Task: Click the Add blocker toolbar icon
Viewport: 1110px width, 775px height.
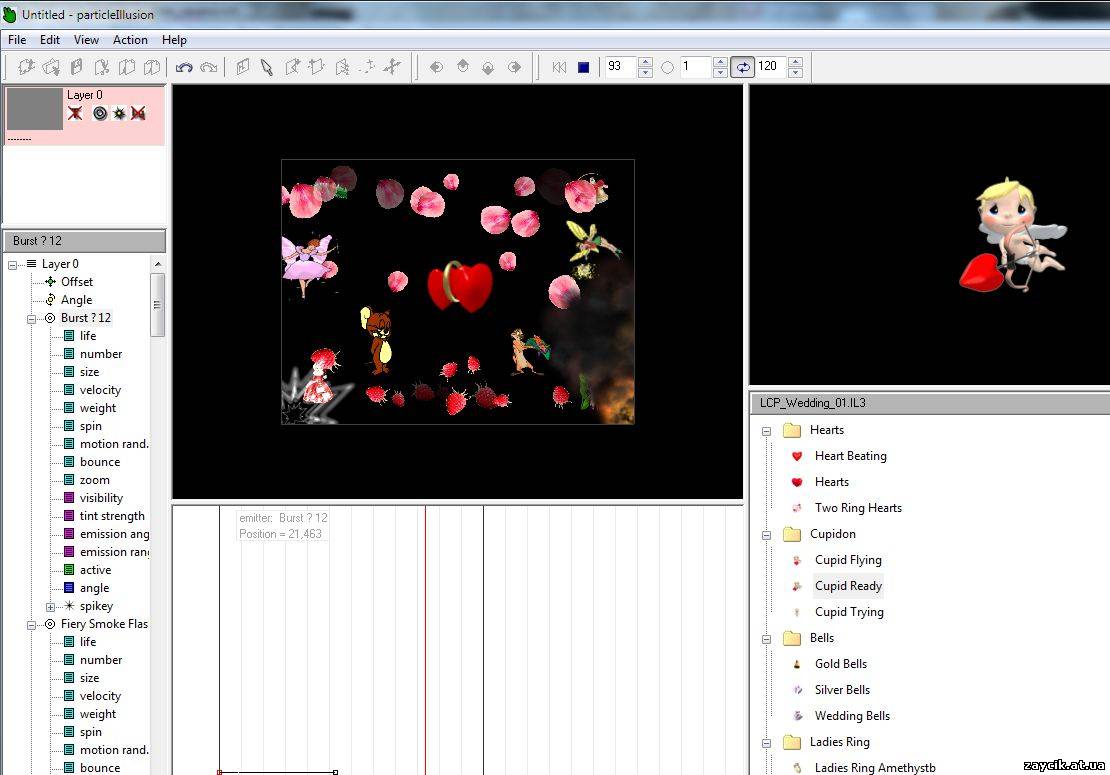Action: (x=342, y=67)
